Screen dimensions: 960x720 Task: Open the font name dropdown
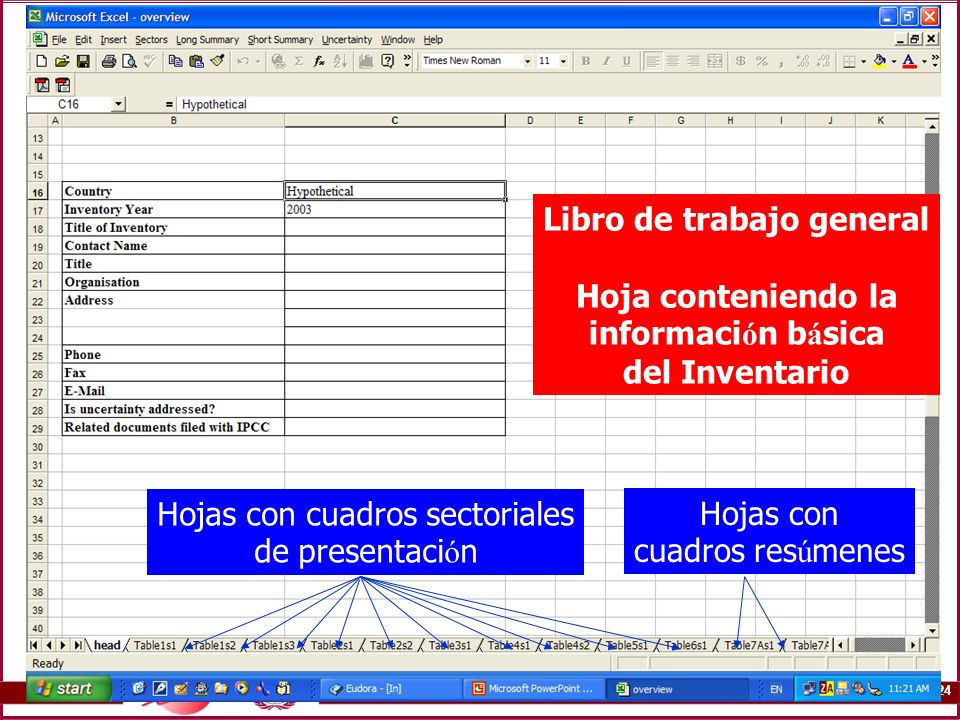(x=527, y=61)
